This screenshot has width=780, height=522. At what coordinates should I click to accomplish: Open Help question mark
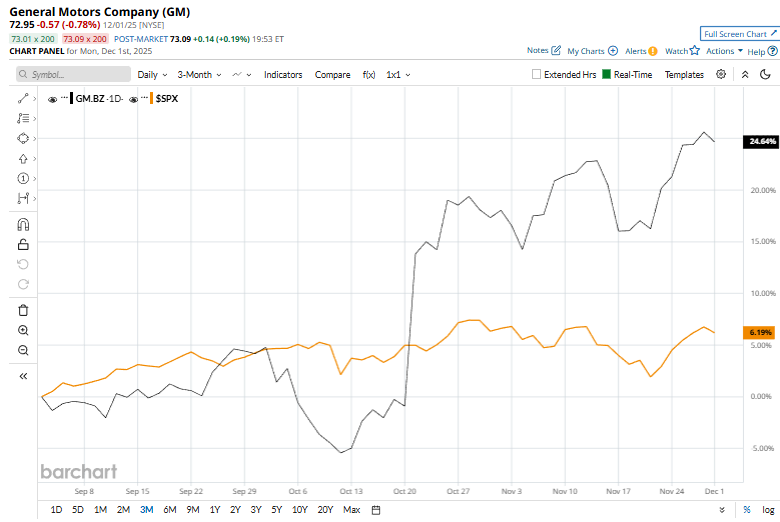coord(772,51)
